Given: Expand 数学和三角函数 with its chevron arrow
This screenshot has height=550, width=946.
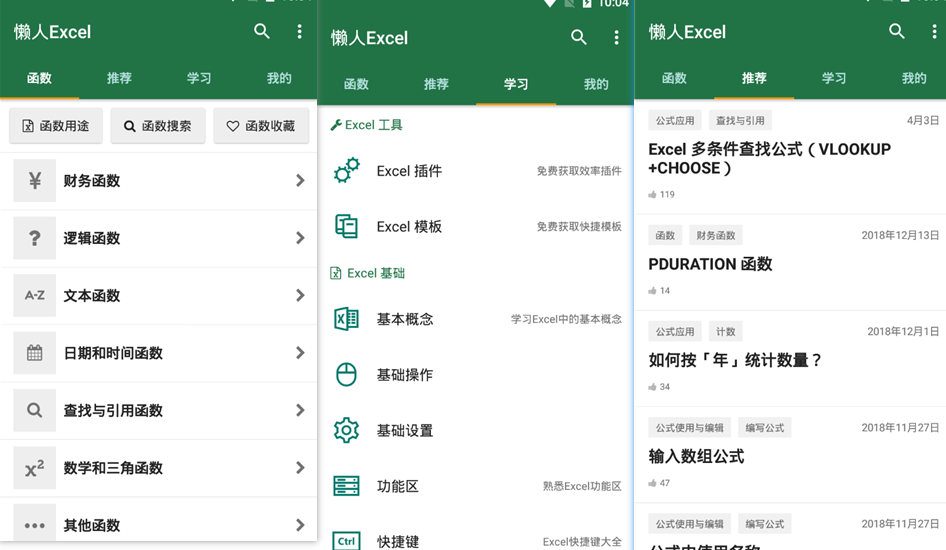Looking at the screenshot, I should tap(300, 468).
